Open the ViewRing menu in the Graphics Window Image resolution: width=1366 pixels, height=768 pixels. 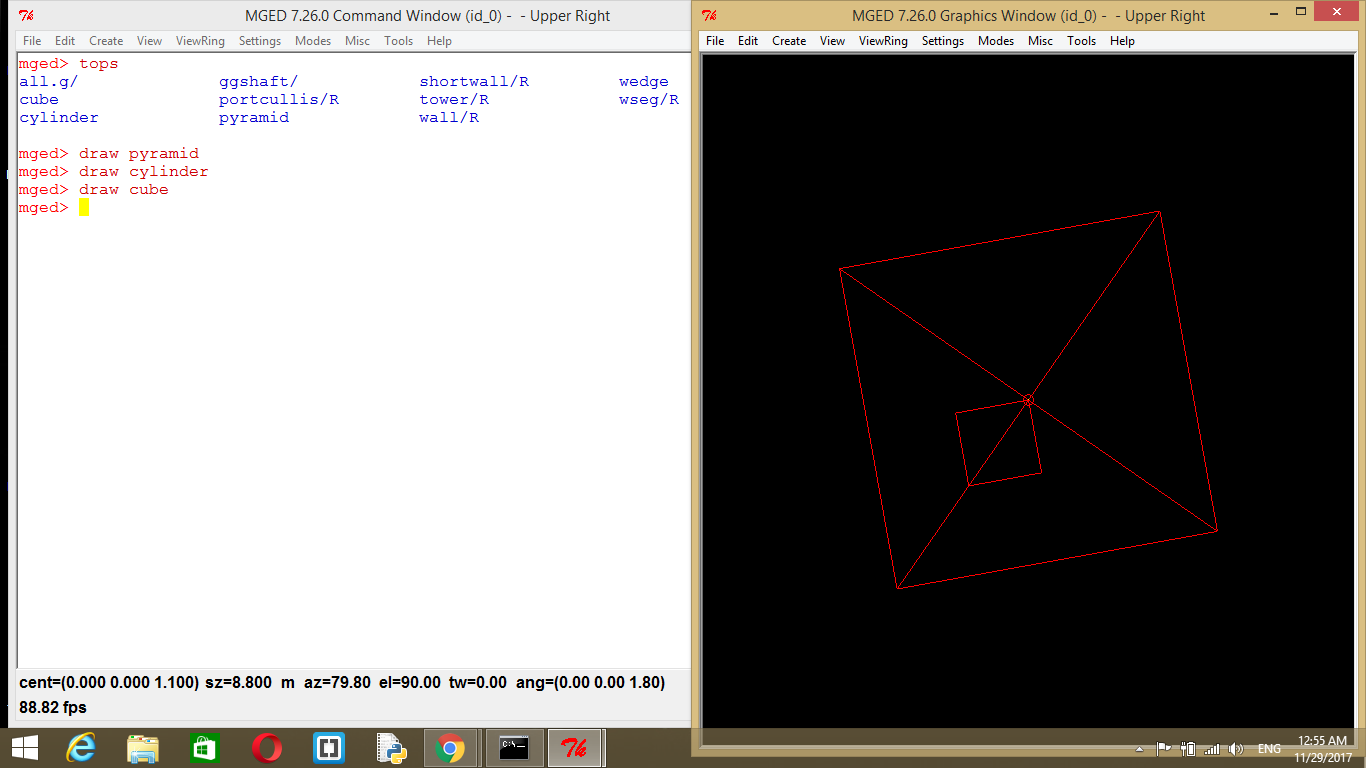tap(883, 41)
